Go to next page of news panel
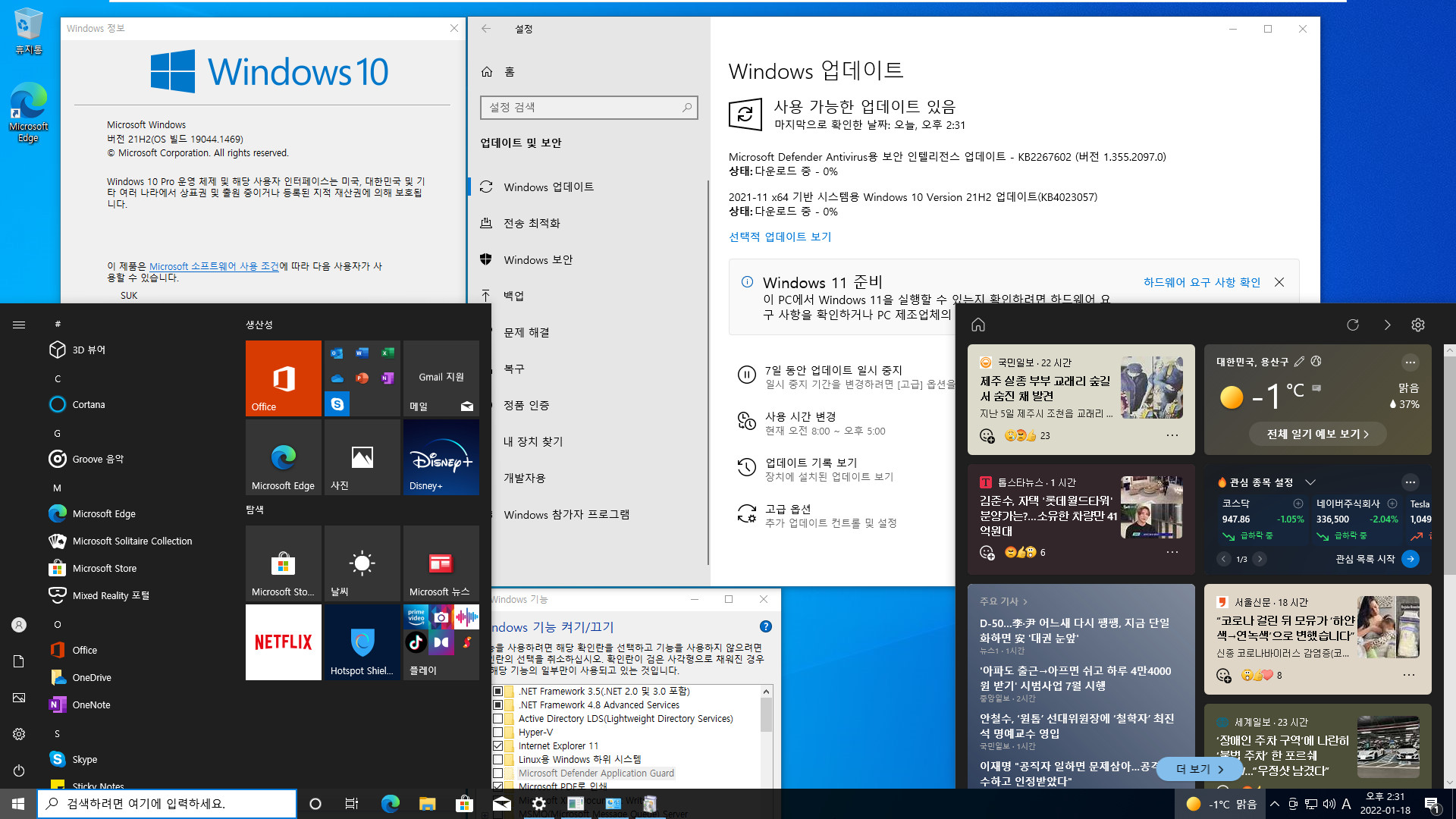The height and width of the screenshot is (819, 1456). [x=1387, y=325]
